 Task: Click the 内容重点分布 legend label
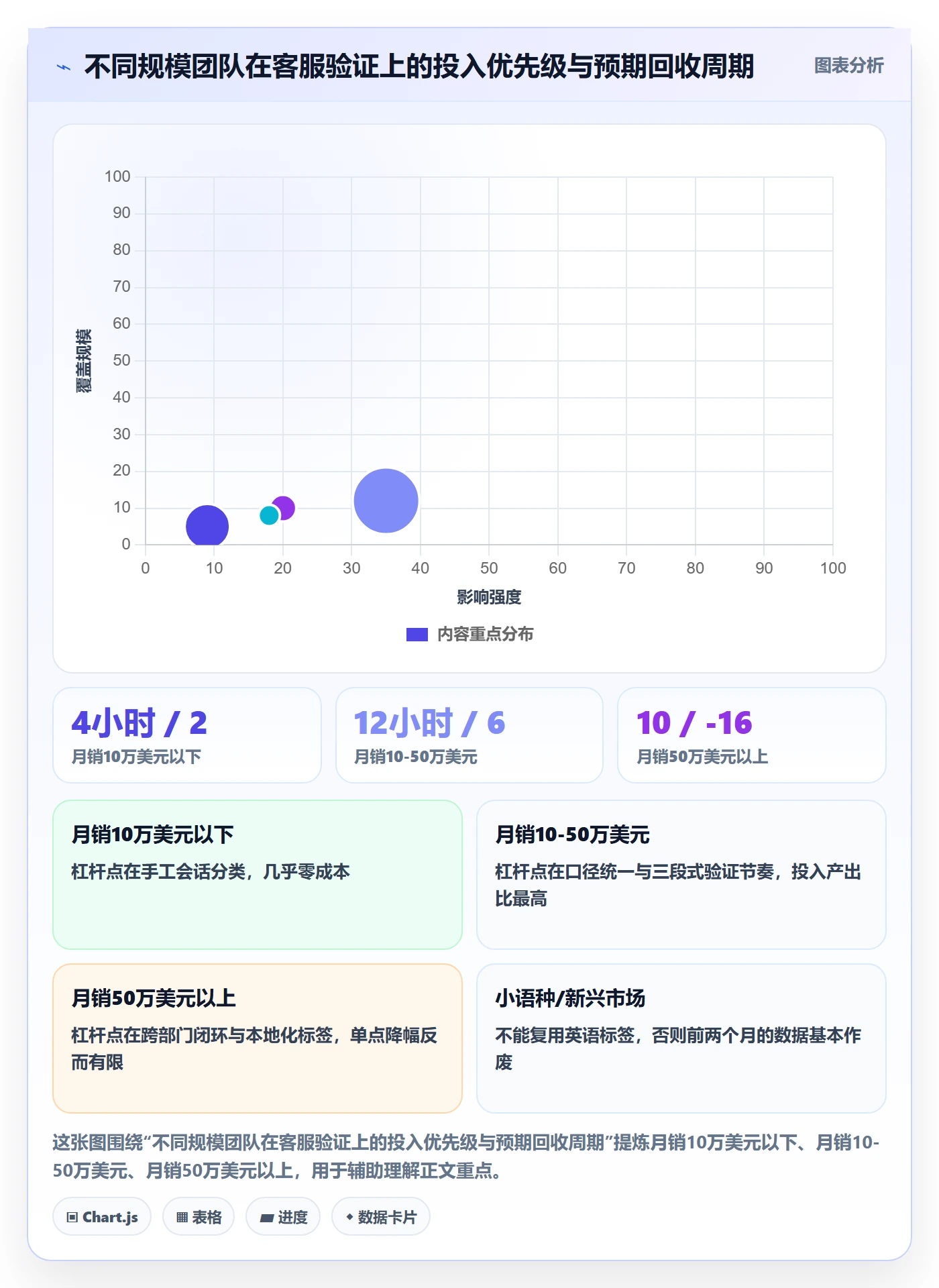485,634
